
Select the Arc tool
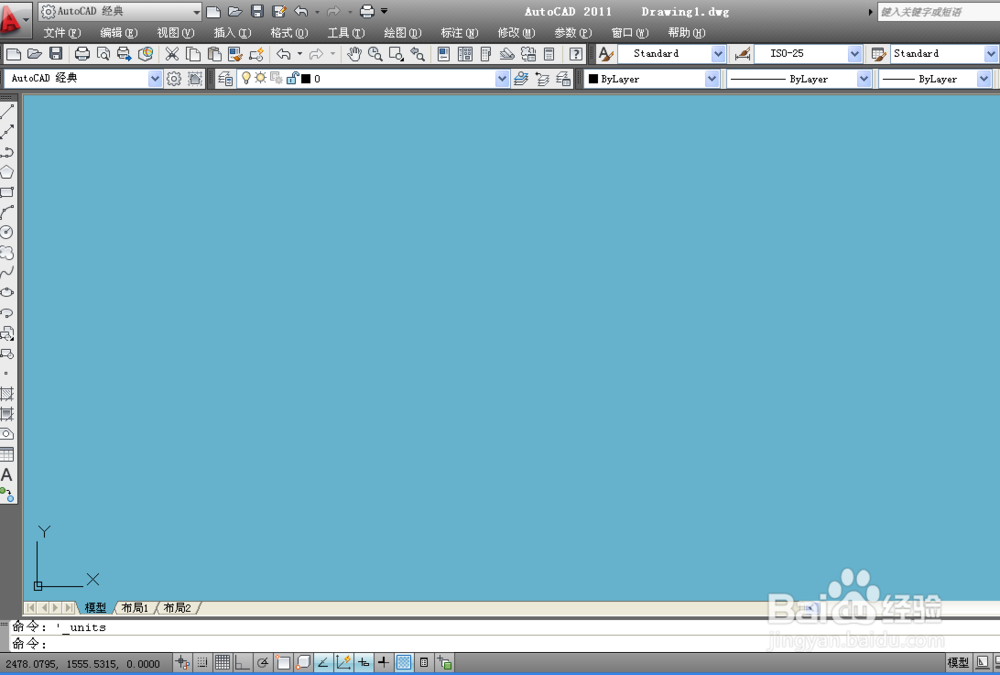coord(7,212)
